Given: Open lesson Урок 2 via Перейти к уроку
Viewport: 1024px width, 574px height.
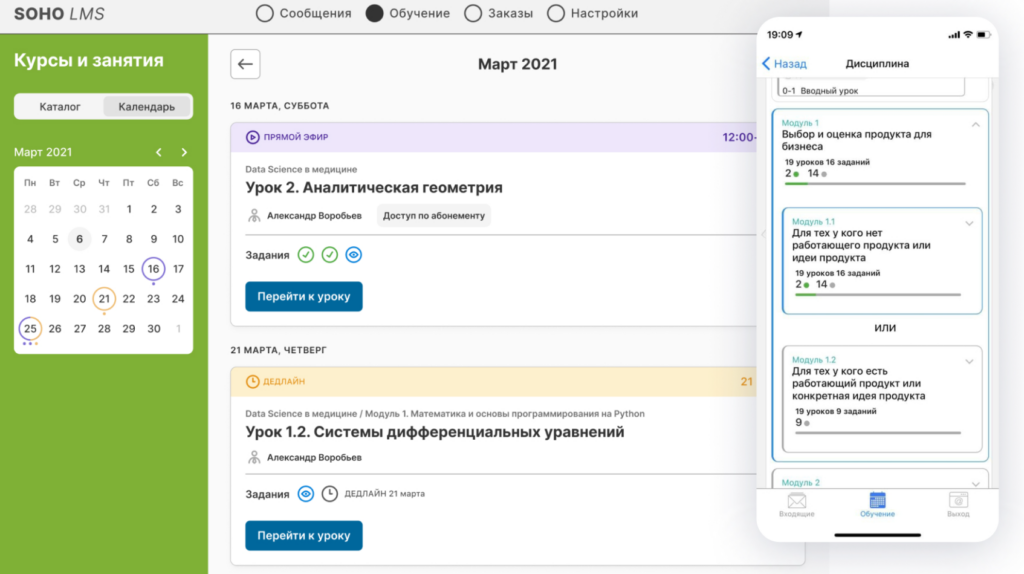Looking at the screenshot, I should (x=304, y=296).
